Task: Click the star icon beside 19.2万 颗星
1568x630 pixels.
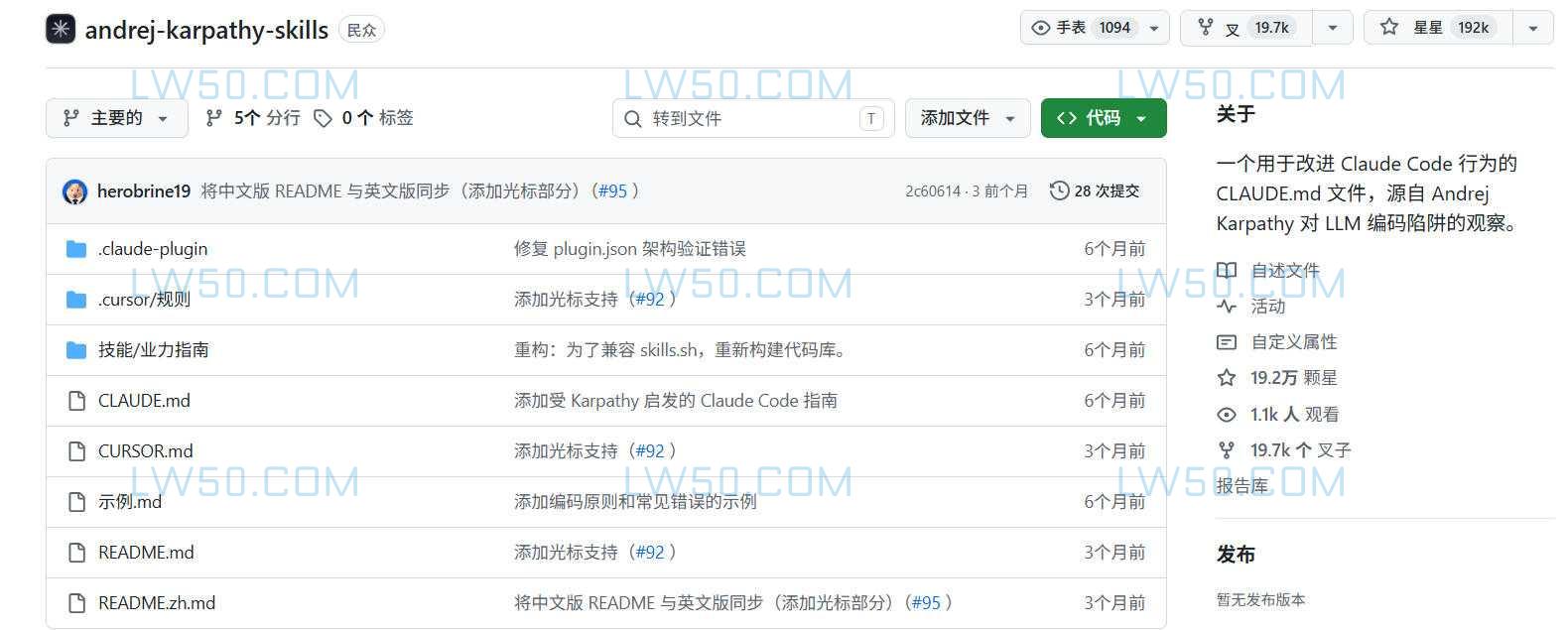Action: (x=1227, y=378)
